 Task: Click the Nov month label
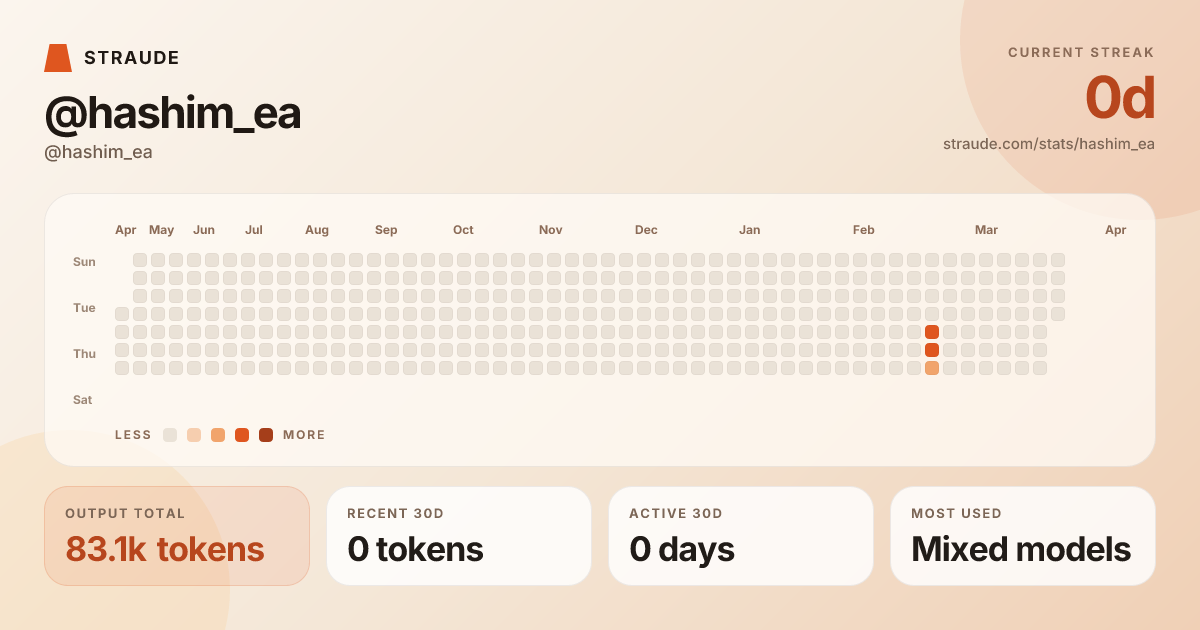click(551, 230)
